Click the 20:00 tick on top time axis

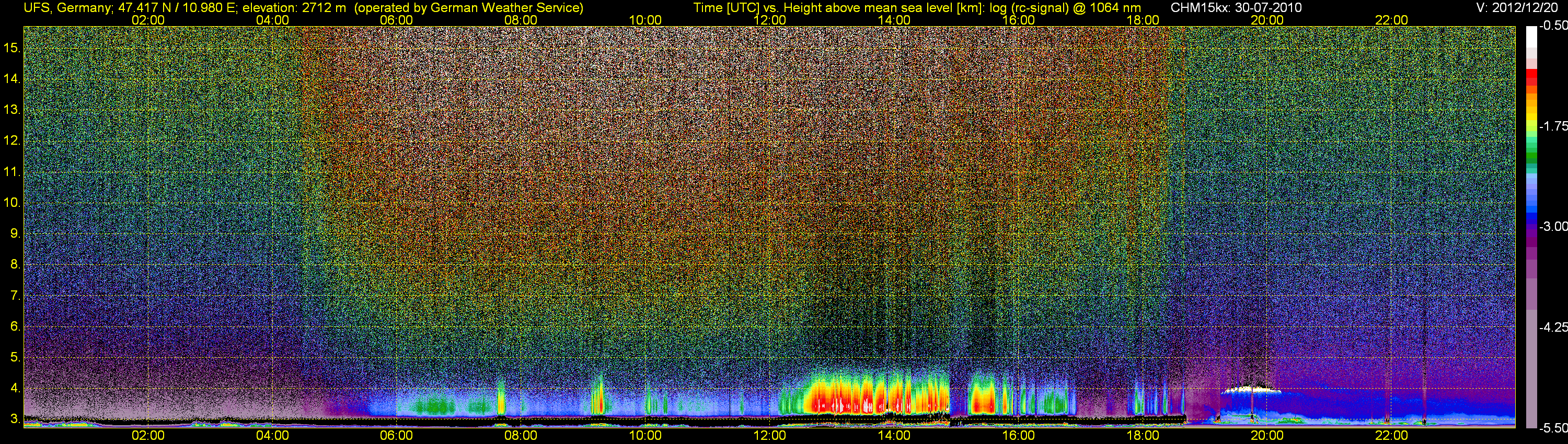(1267, 20)
